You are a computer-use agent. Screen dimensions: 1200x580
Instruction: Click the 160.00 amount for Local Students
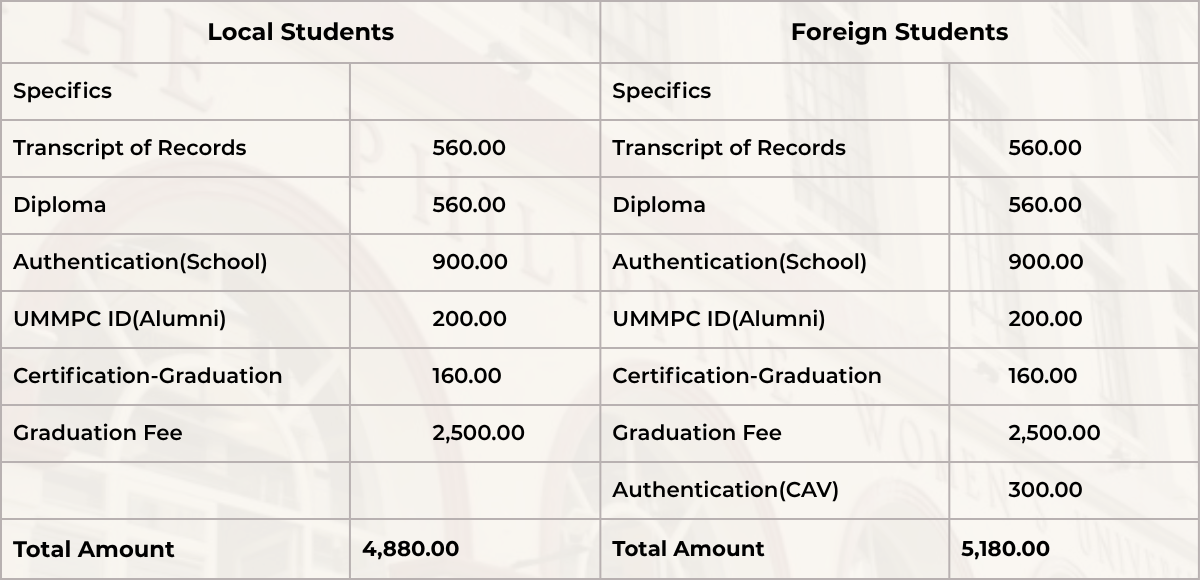click(467, 376)
